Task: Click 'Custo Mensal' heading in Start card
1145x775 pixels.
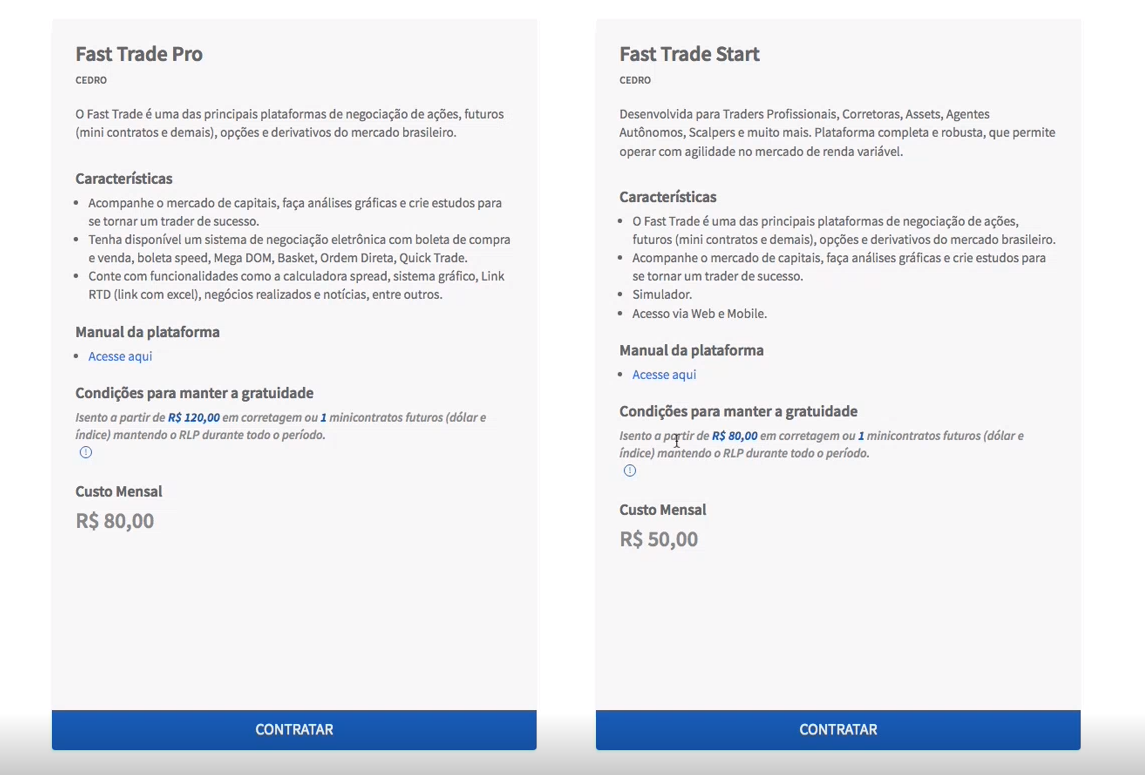Action: (x=662, y=510)
